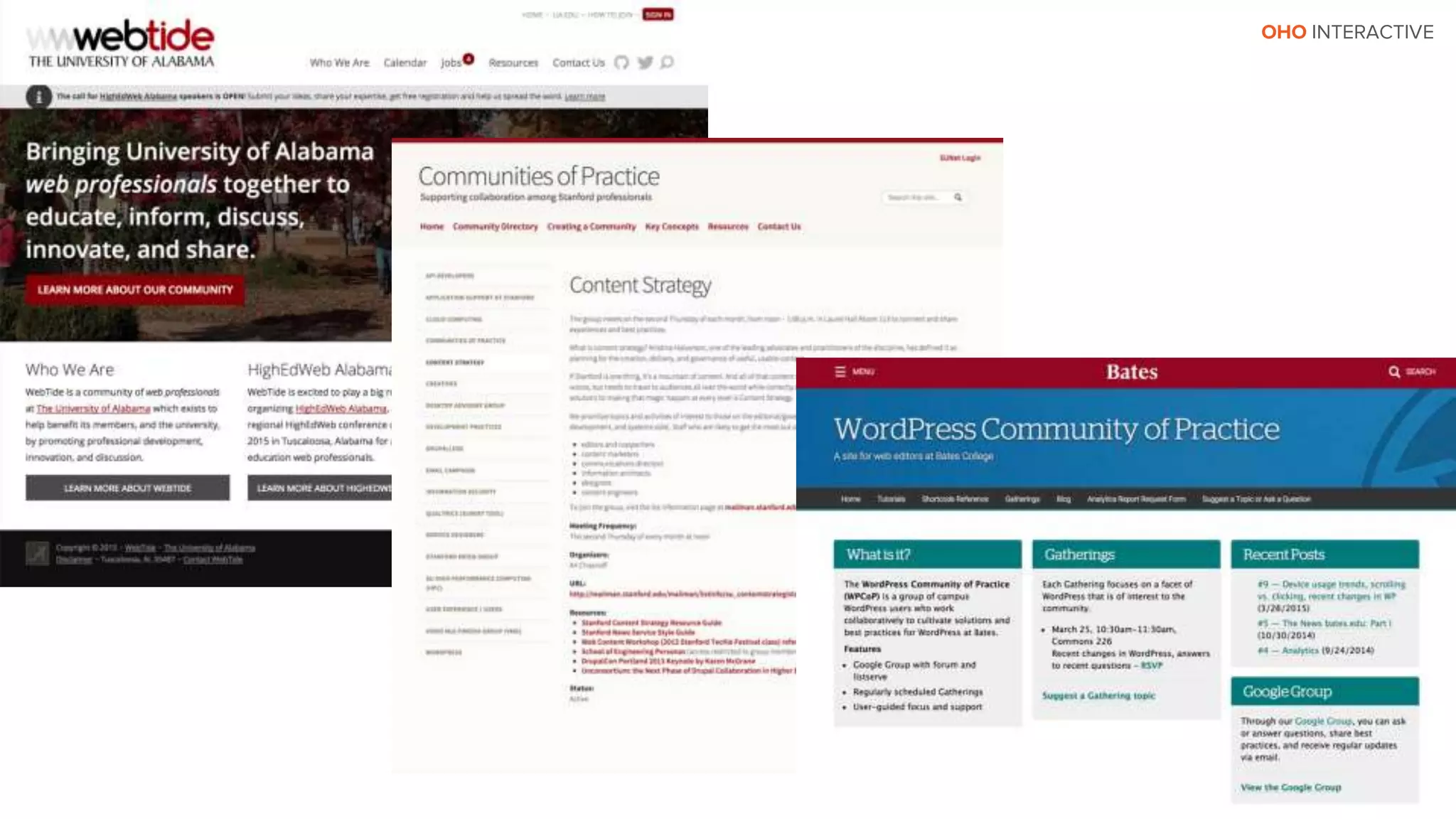Open recent post #9 Device usage trends
Image resolution: width=1456 pixels, height=819 pixels.
click(x=1331, y=590)
